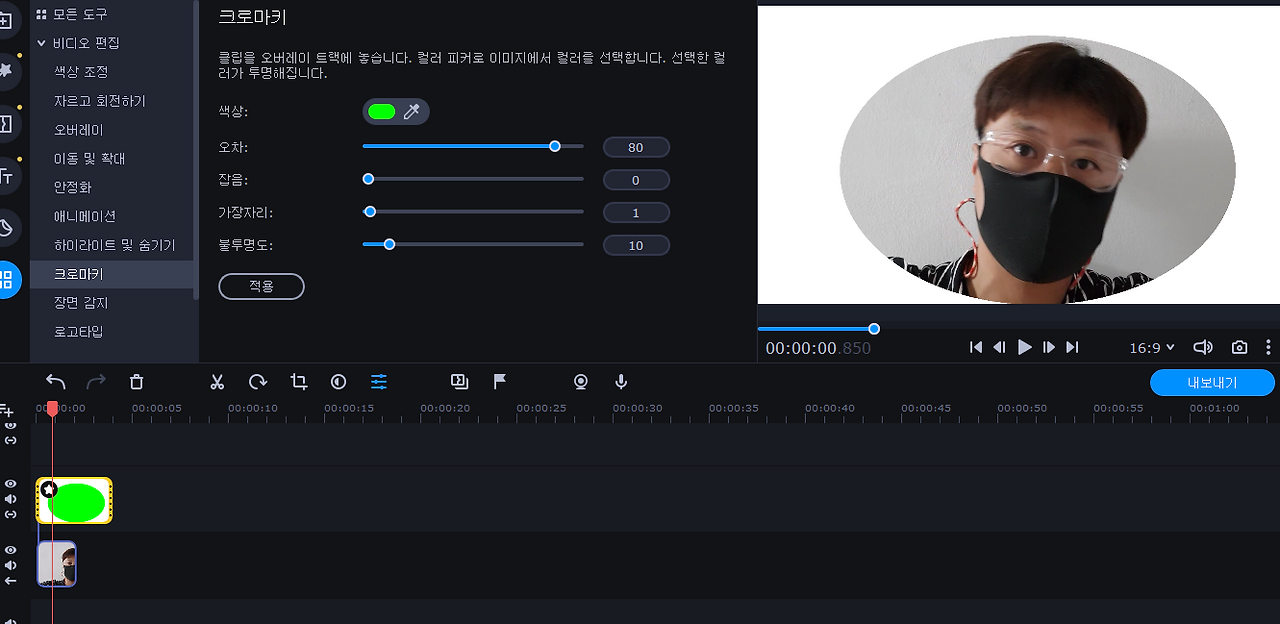This screenshot has height=624, width=1280.
Task: Play the preview video
Action: tap(1024, 347)
